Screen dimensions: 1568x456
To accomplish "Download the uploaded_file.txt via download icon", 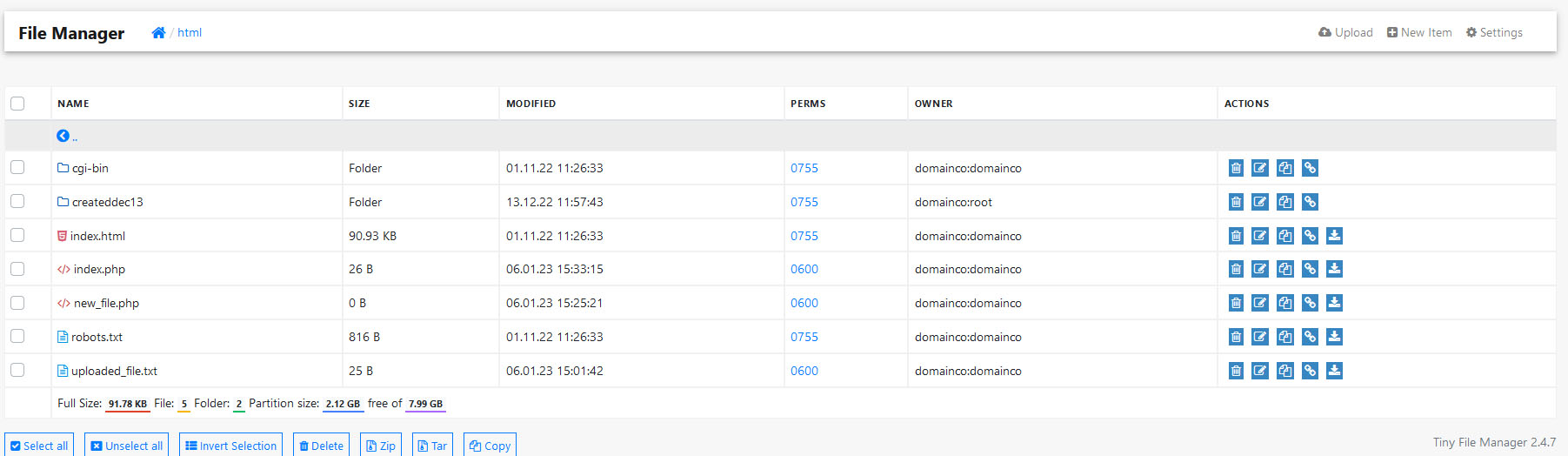I will 1335,371.
